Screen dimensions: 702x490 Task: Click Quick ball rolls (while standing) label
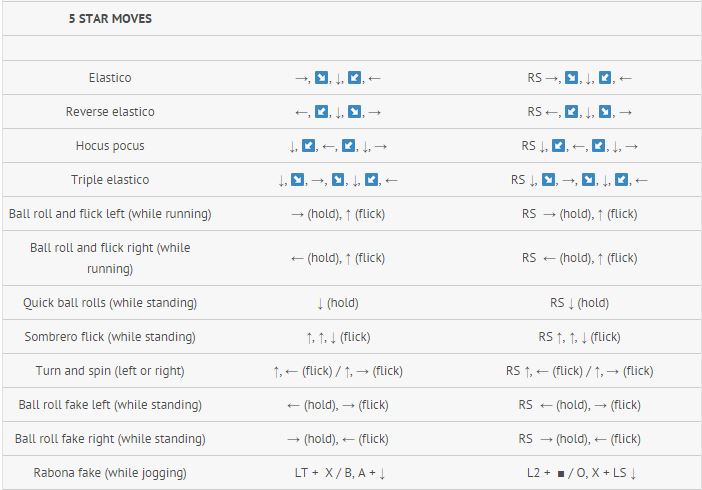(110, 303)
